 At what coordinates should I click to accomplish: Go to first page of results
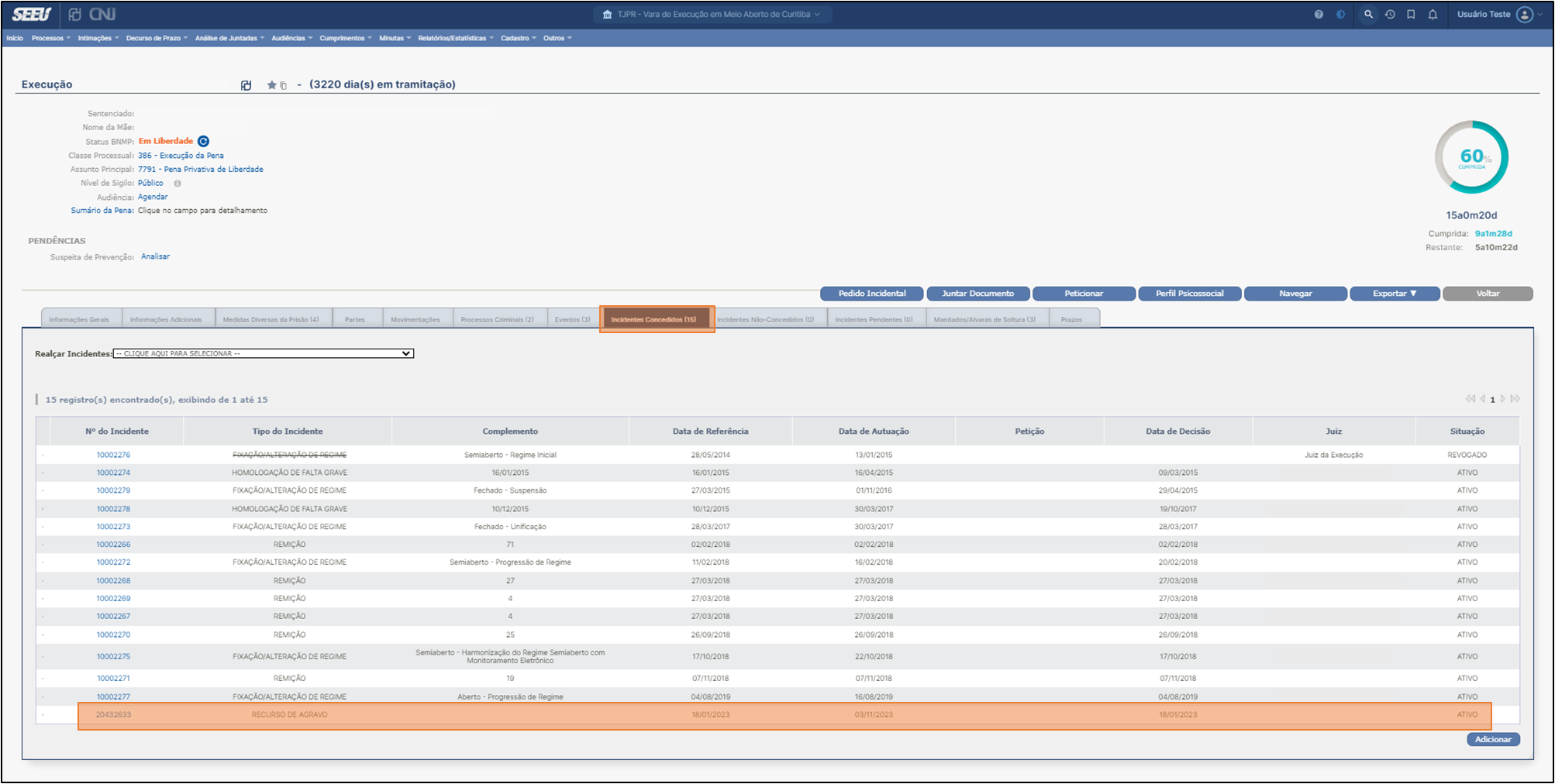1470,399
